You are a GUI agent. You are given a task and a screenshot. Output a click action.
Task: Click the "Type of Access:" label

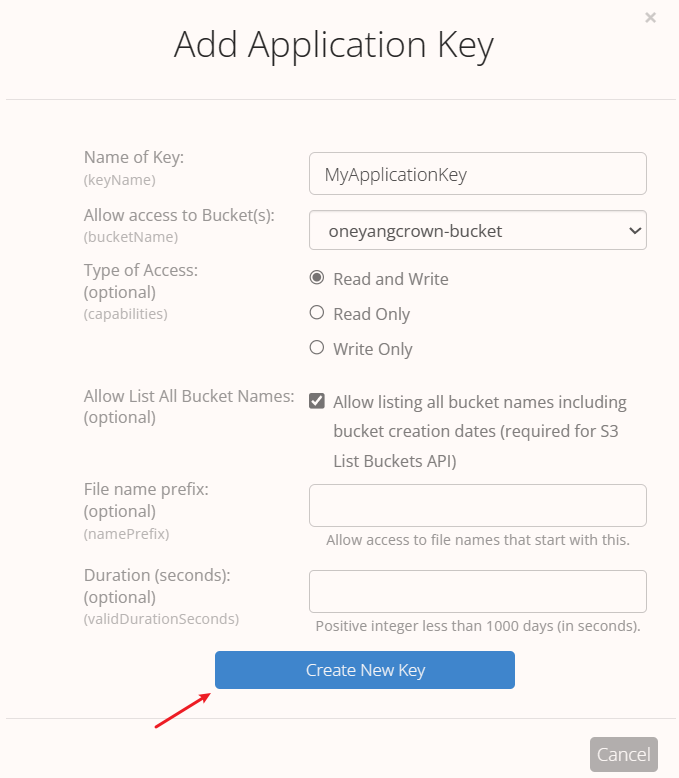[141, 270]
